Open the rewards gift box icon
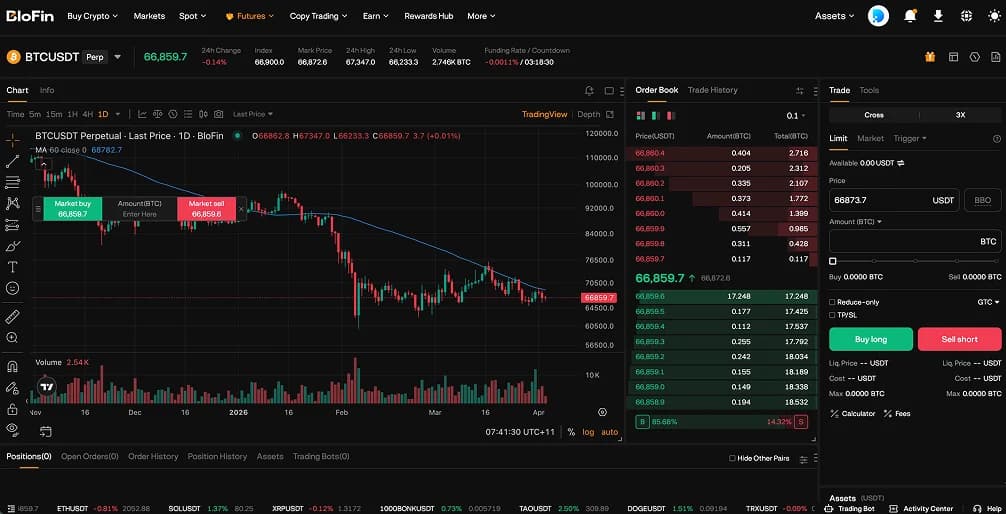This screenshot has width=1006, height=514. [930, 57]
